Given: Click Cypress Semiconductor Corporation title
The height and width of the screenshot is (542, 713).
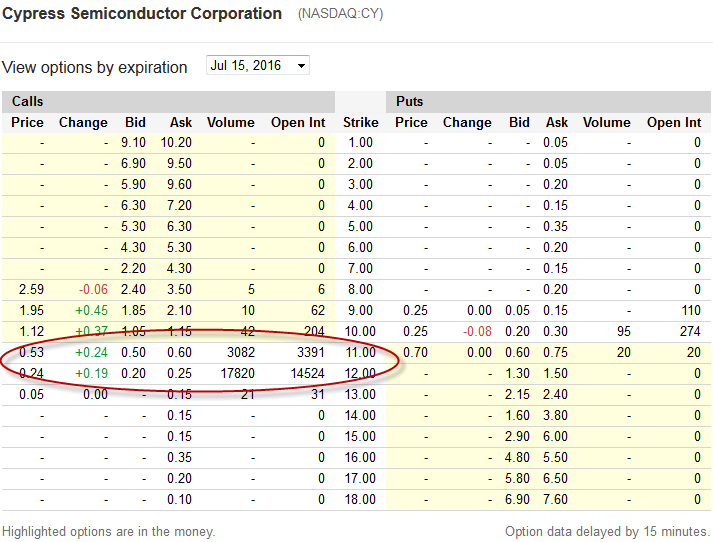Looking at the screenshot, I should pyautogui.click(x=142, y=14).
